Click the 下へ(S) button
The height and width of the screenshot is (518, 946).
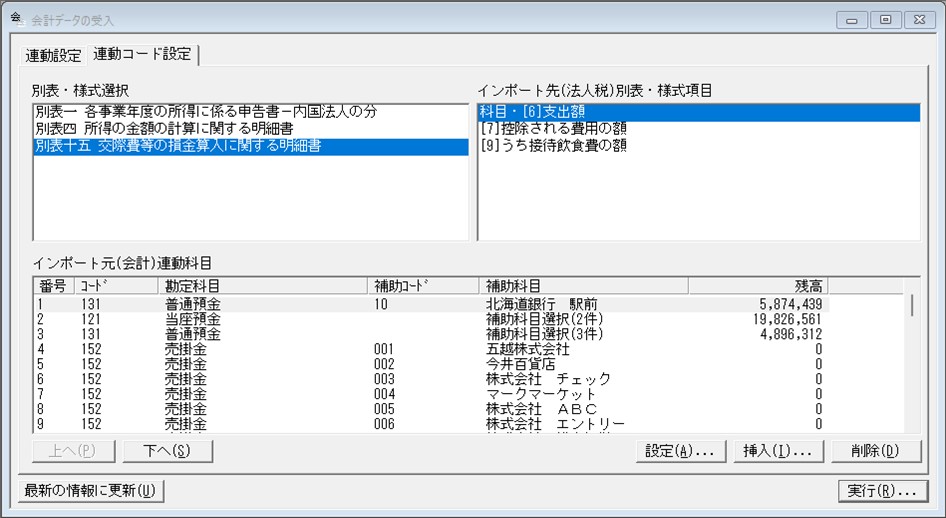coord(168,451)
